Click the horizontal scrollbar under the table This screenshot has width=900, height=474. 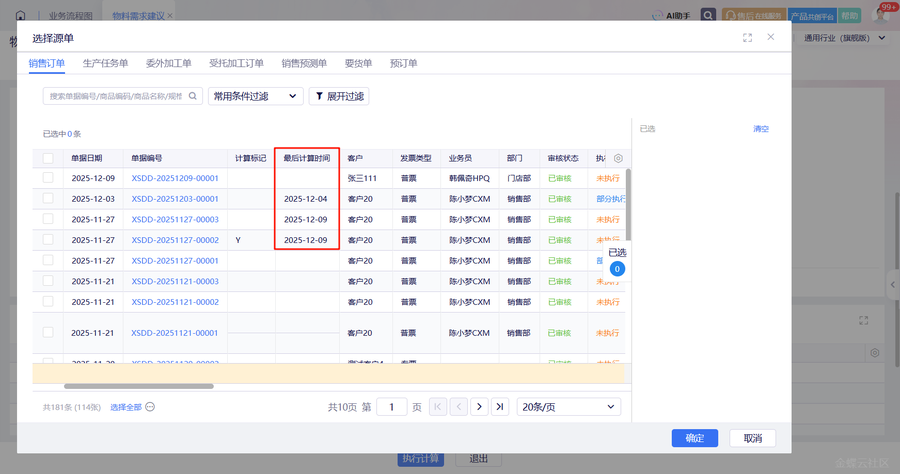pyautogui.click(x=139, y=386)
